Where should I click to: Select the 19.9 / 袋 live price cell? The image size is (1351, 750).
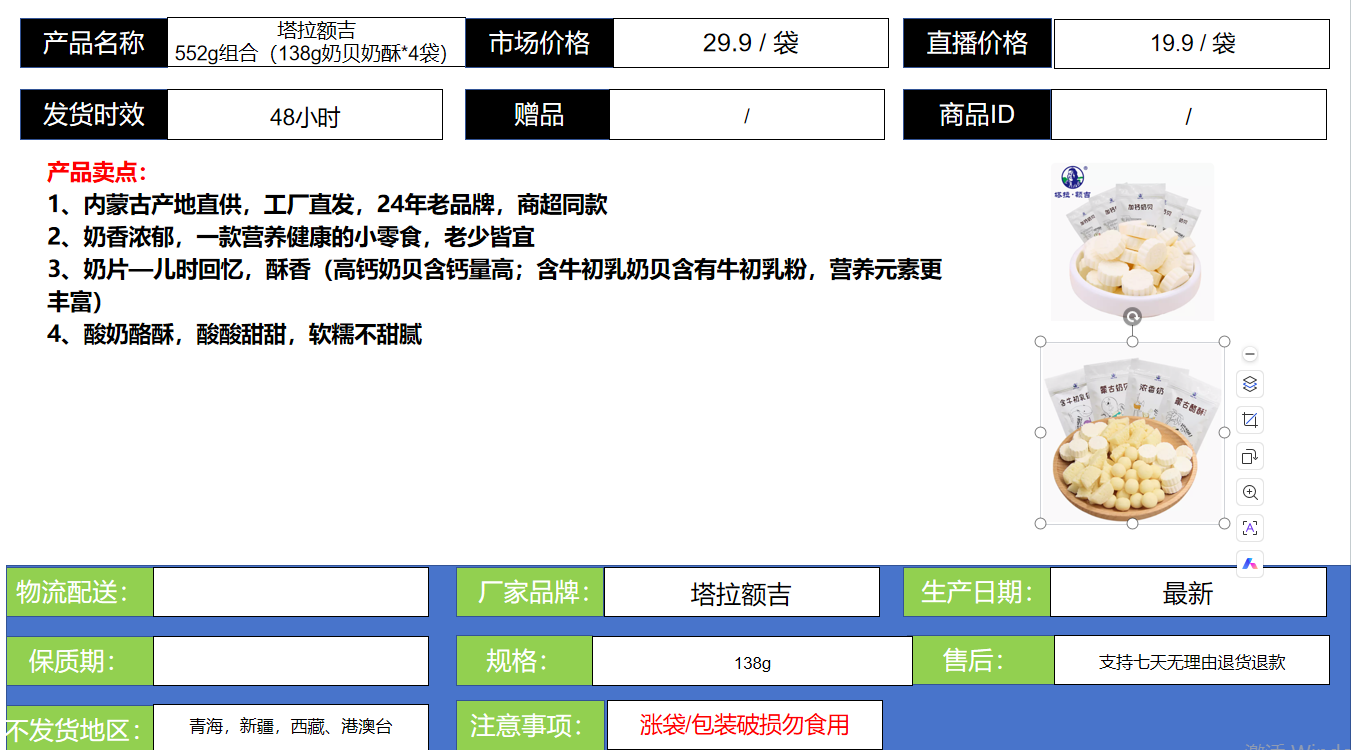tap(1191, 44)
